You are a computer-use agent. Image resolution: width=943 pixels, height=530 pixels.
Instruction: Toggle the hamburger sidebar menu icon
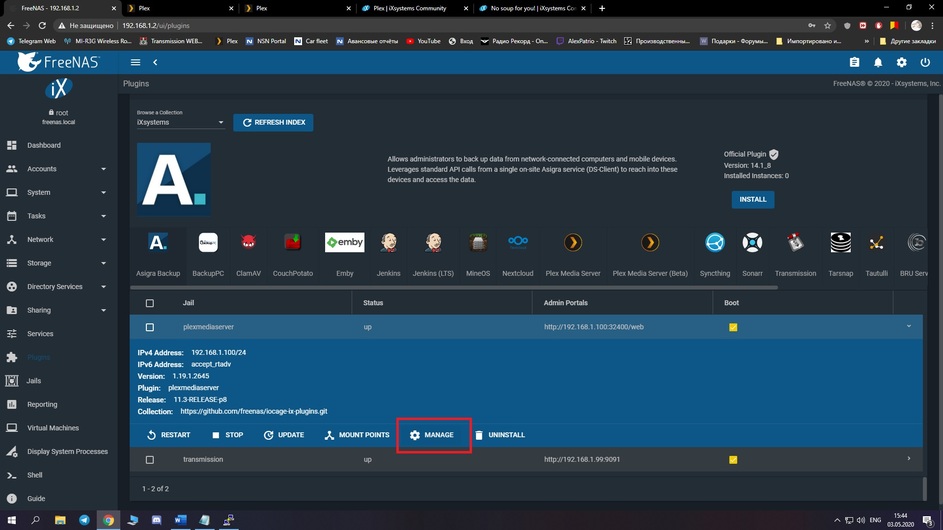click(135, 62)
